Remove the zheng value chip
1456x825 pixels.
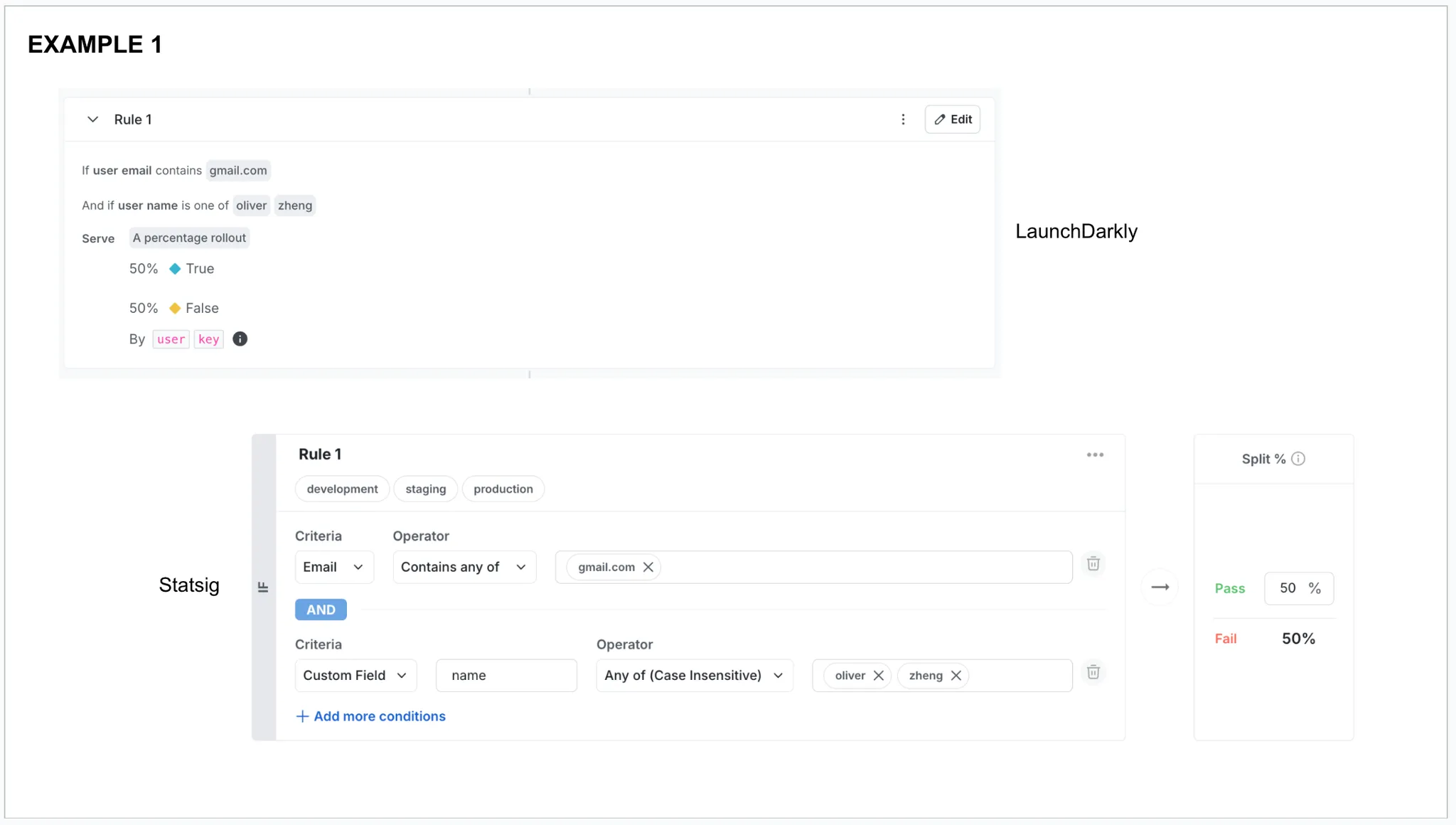point(956,675)
